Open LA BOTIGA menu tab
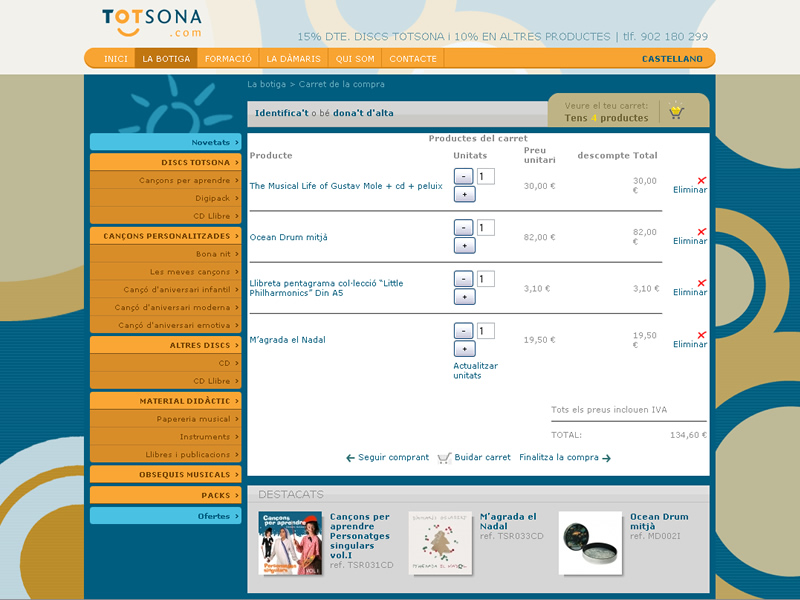Screen dimensions: 800x600 tap(166, 59)
